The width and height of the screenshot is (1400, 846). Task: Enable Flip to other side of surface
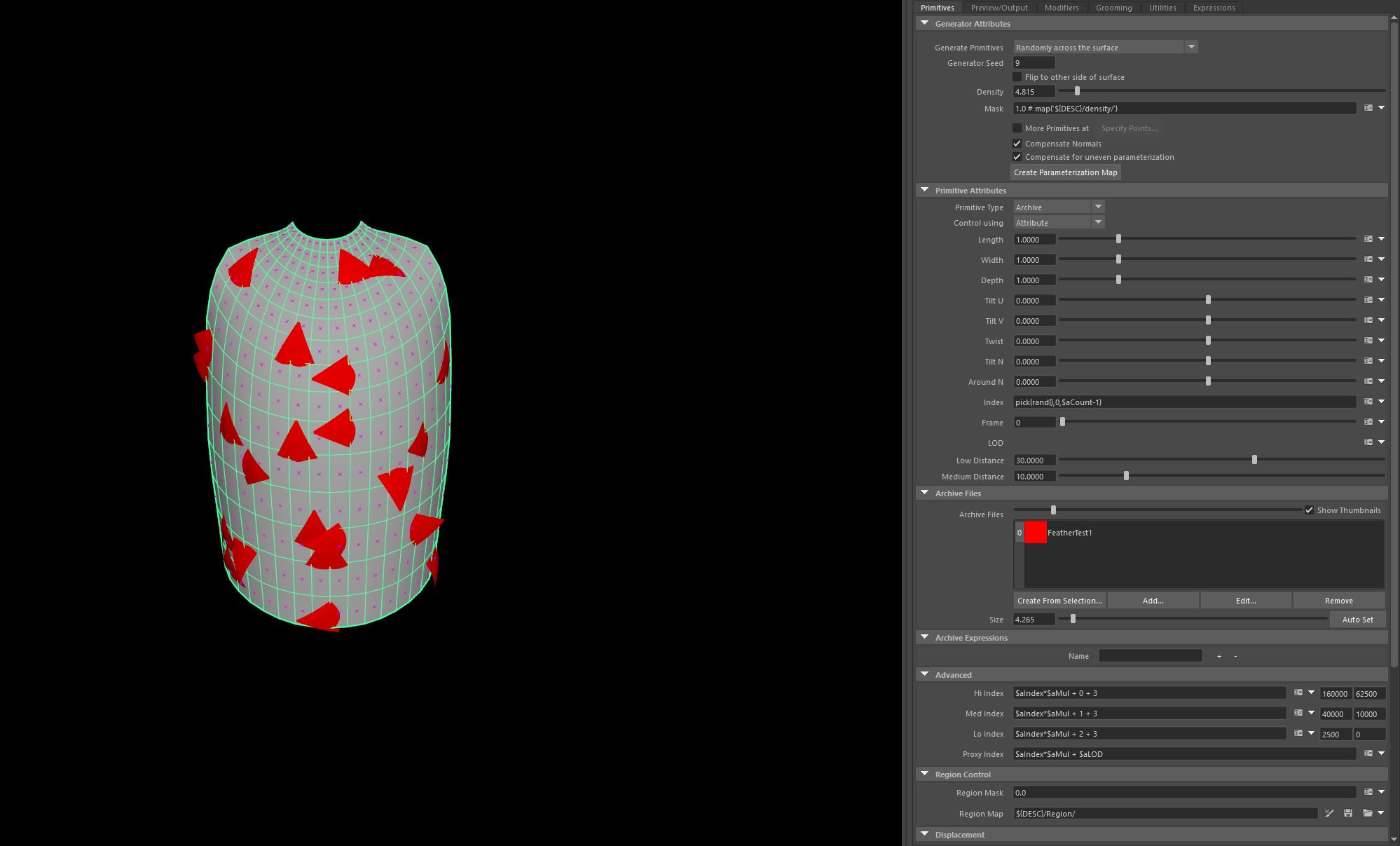pos(1017,76)
